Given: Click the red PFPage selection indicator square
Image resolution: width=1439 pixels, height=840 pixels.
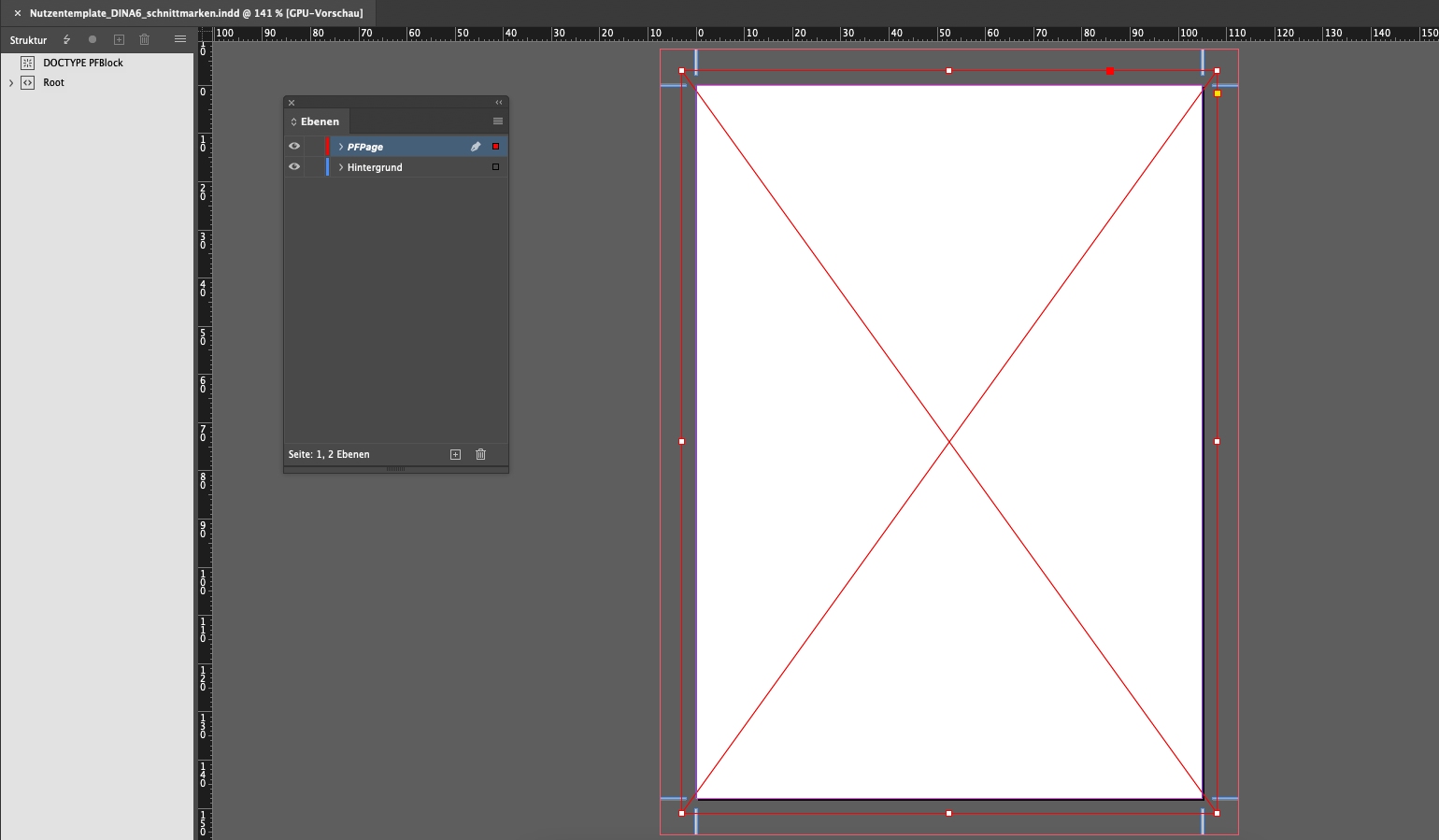Looking at the screenshot, I should pyautogui.click(x=495, y=147).
